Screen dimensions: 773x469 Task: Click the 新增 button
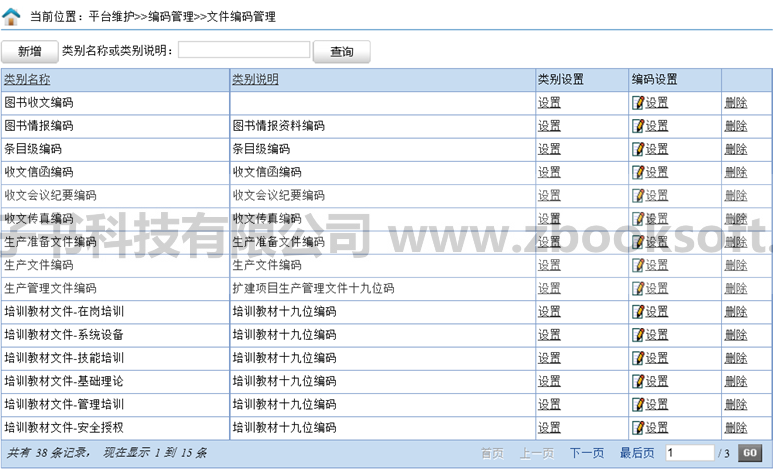point(30,51)
